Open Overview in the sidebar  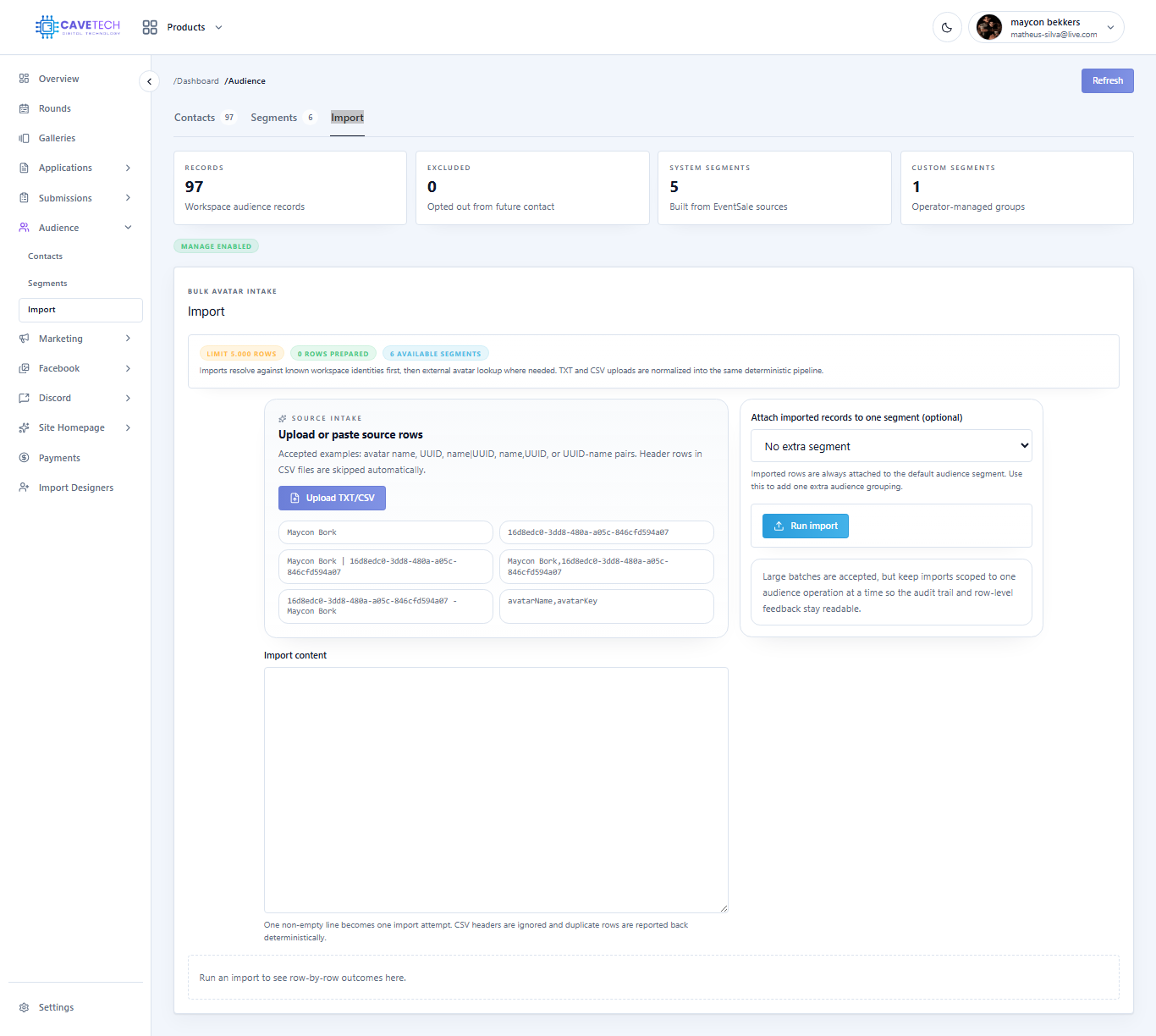pos(75,79)
